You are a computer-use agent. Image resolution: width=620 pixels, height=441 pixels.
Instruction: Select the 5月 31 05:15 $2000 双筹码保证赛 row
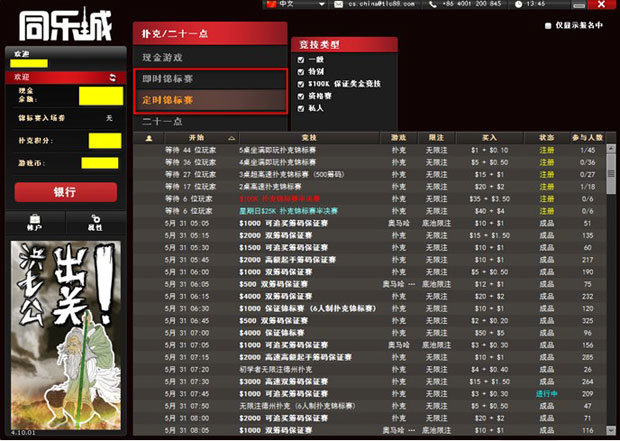(369, 236)
